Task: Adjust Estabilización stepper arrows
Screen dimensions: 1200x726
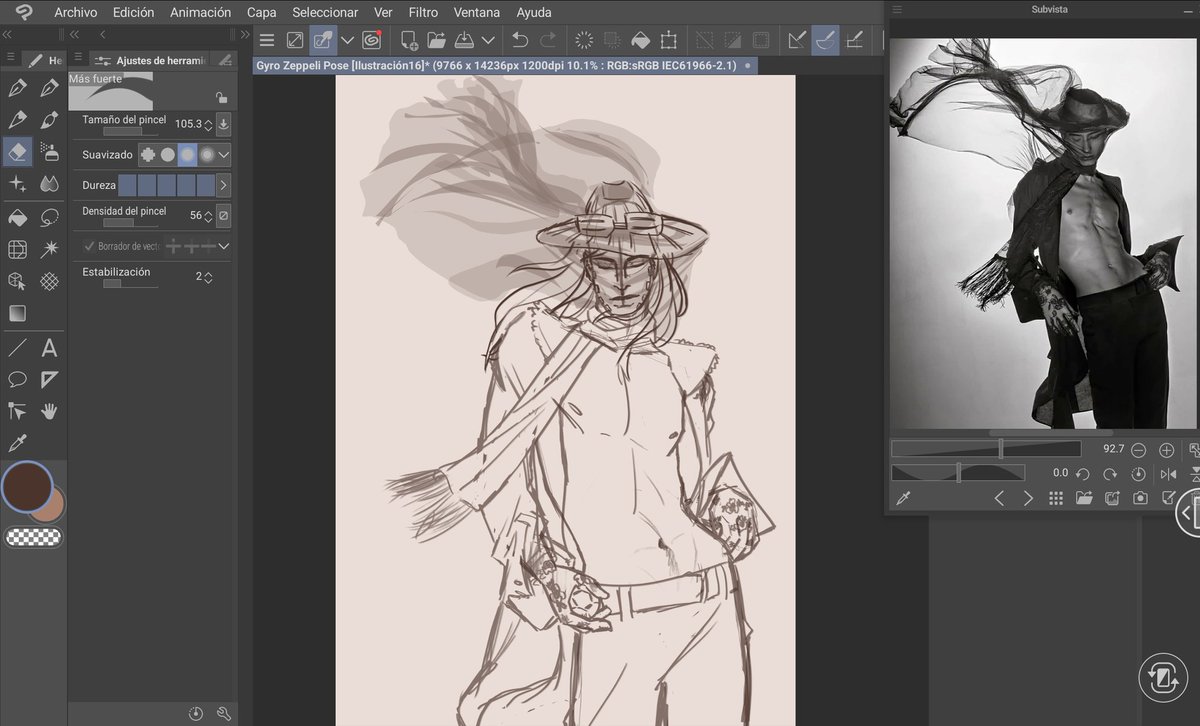Action: 208,277
